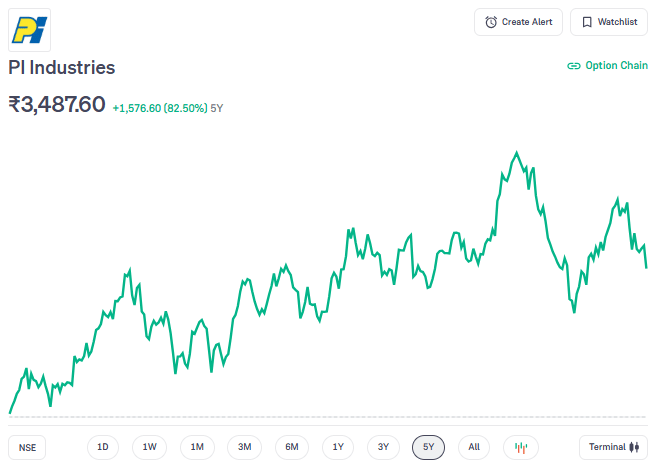Click the +1,576.60 (82.50%) change text

click(x=160, y=108)
